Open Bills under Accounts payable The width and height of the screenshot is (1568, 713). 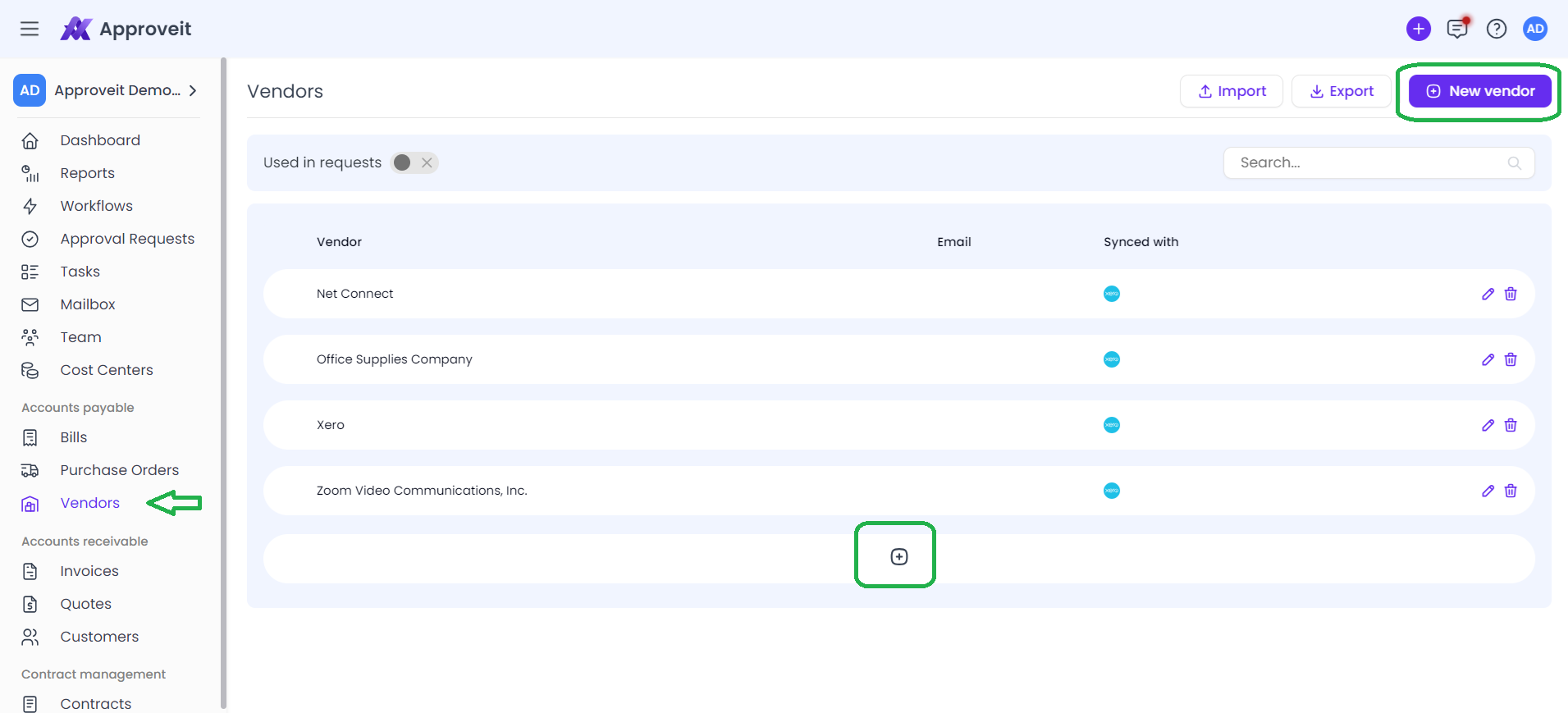pyautogui.click(x=73, y=437)
